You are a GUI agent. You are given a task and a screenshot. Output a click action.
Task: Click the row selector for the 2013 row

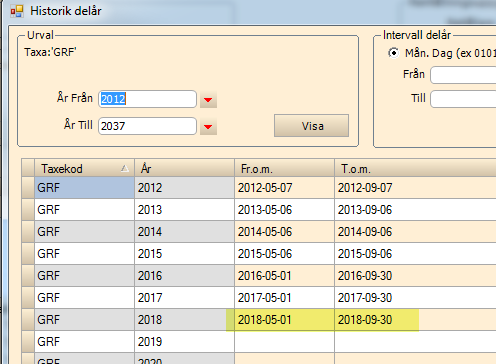pos(28,210)
